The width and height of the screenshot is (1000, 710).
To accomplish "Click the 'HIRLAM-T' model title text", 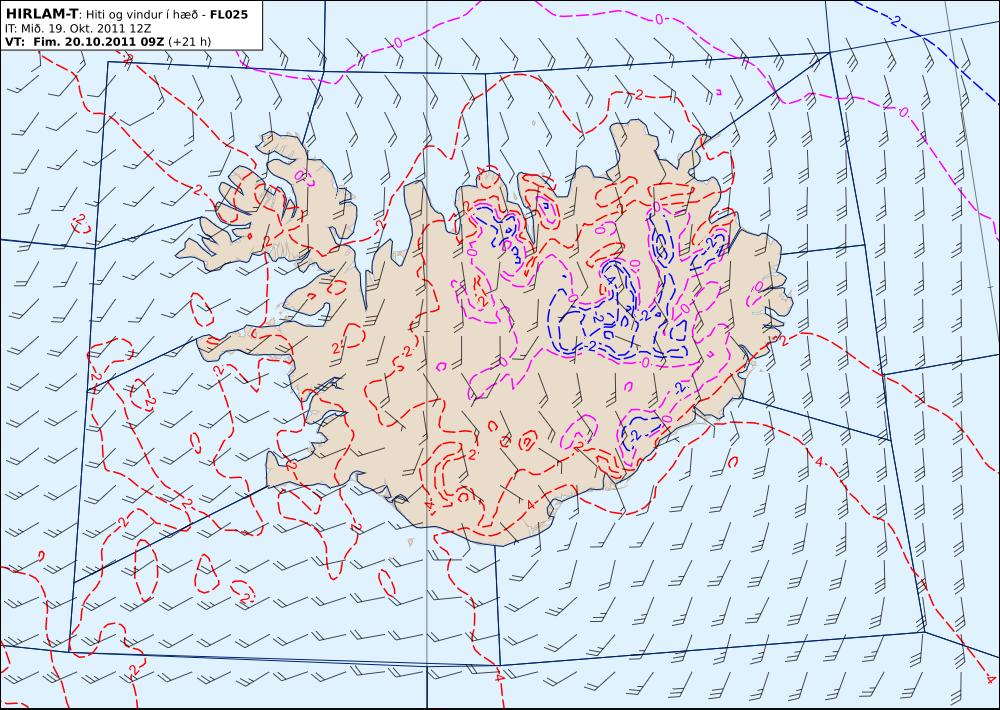I will pyautogui.click(x=41, y=13).
